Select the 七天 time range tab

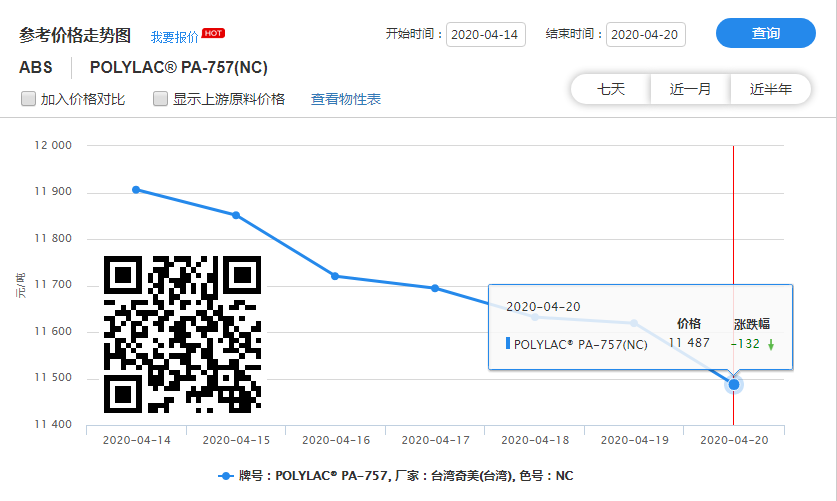(611, 89)
